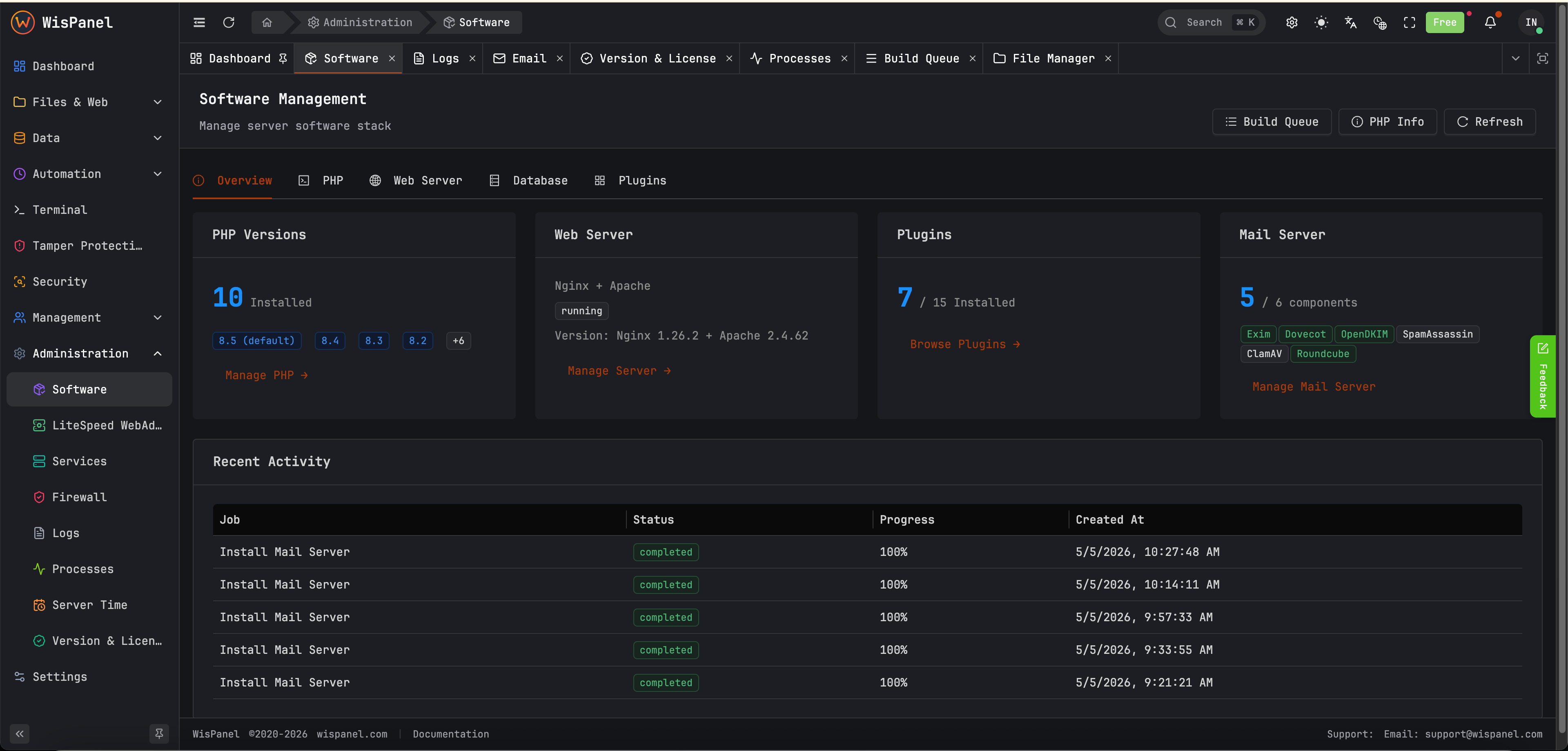Image resolution: width=1568 pixels, height=751 pixels.
Task: Open LiteSpeed WebAdmin in sidebar
Action: 89,425
